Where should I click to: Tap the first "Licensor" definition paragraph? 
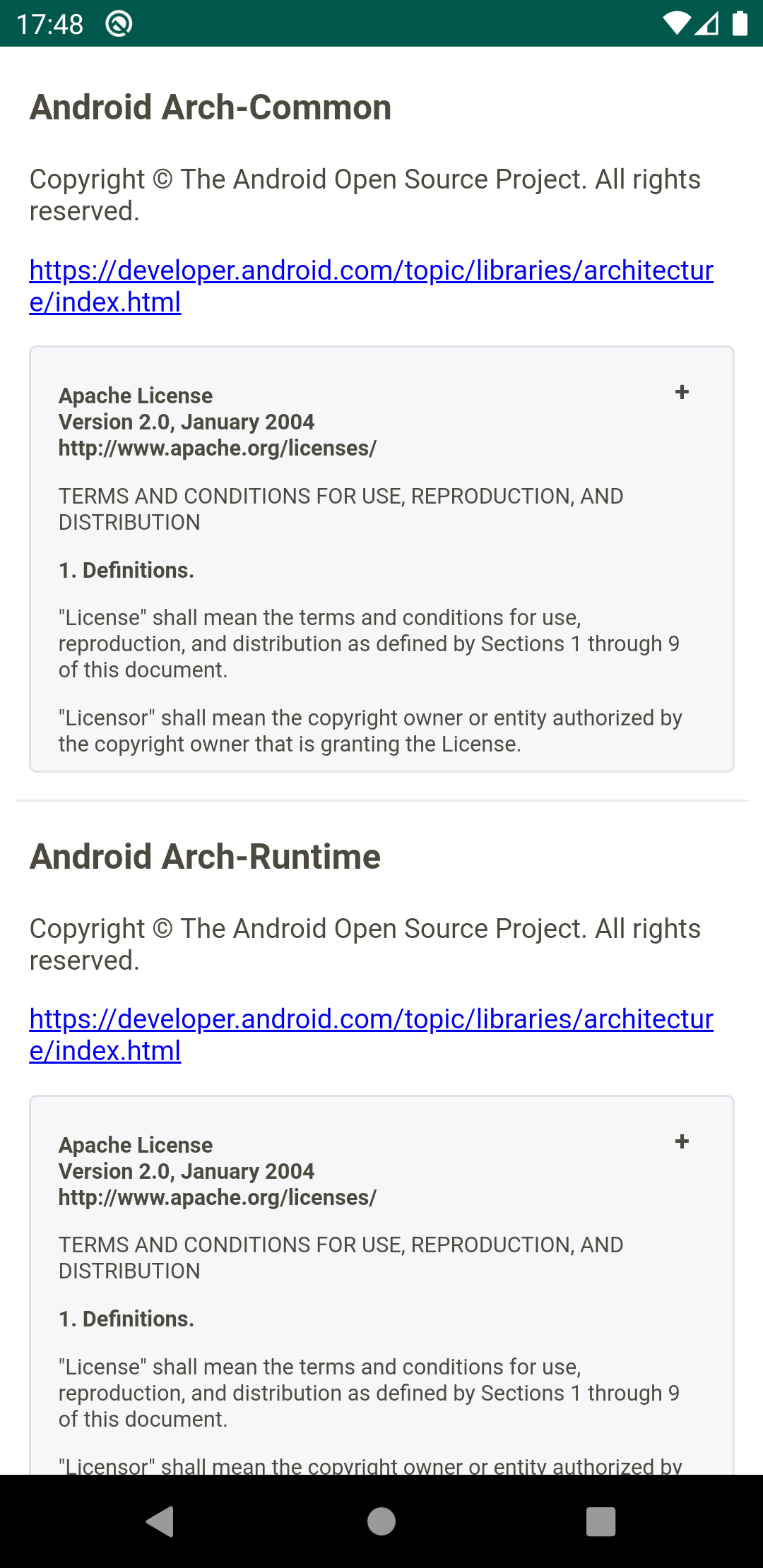[370, 731]
